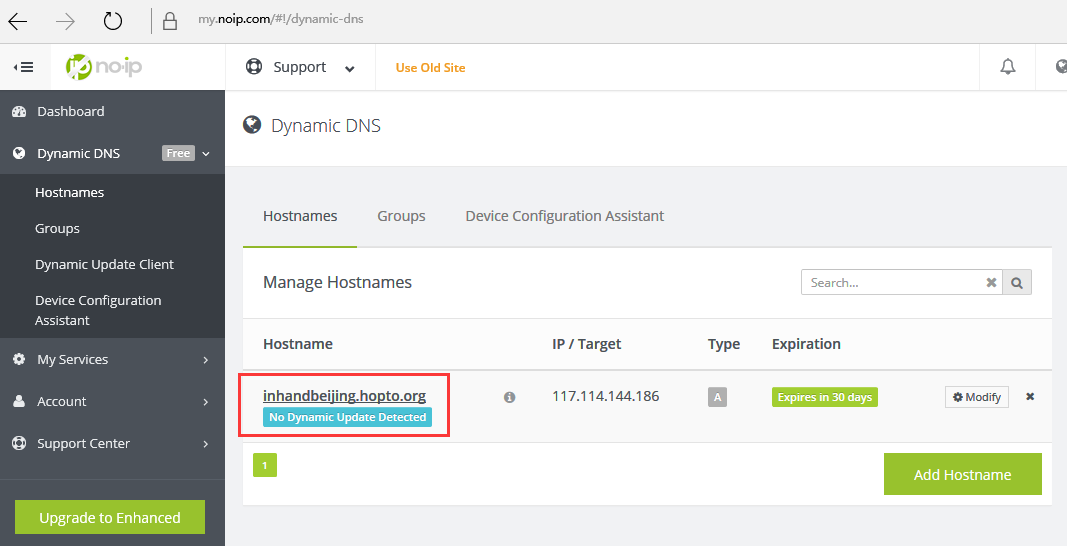Modify the inhandbeijing hostname
Viewport: 1067px width, 546px height.
click(x=977, y=397)
